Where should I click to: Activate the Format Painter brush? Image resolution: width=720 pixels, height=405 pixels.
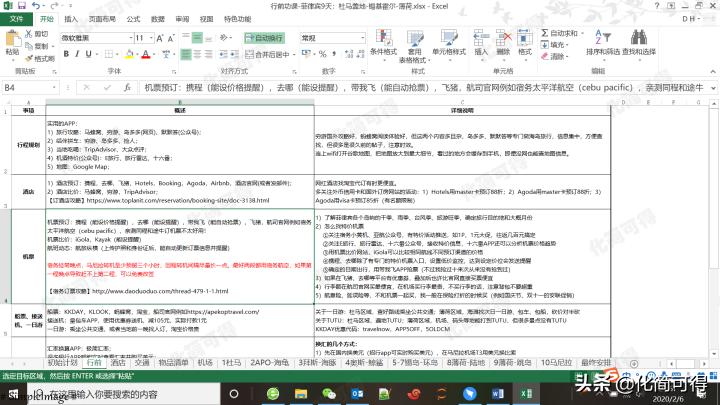40,58
